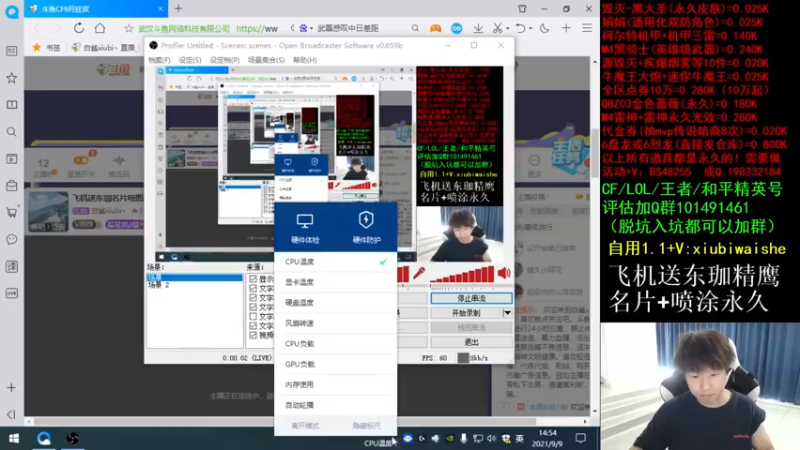The width and height of the screenshot is (800, 450).
Task: Select 风扇转速 in the popup menu
Action: (335, 323)
